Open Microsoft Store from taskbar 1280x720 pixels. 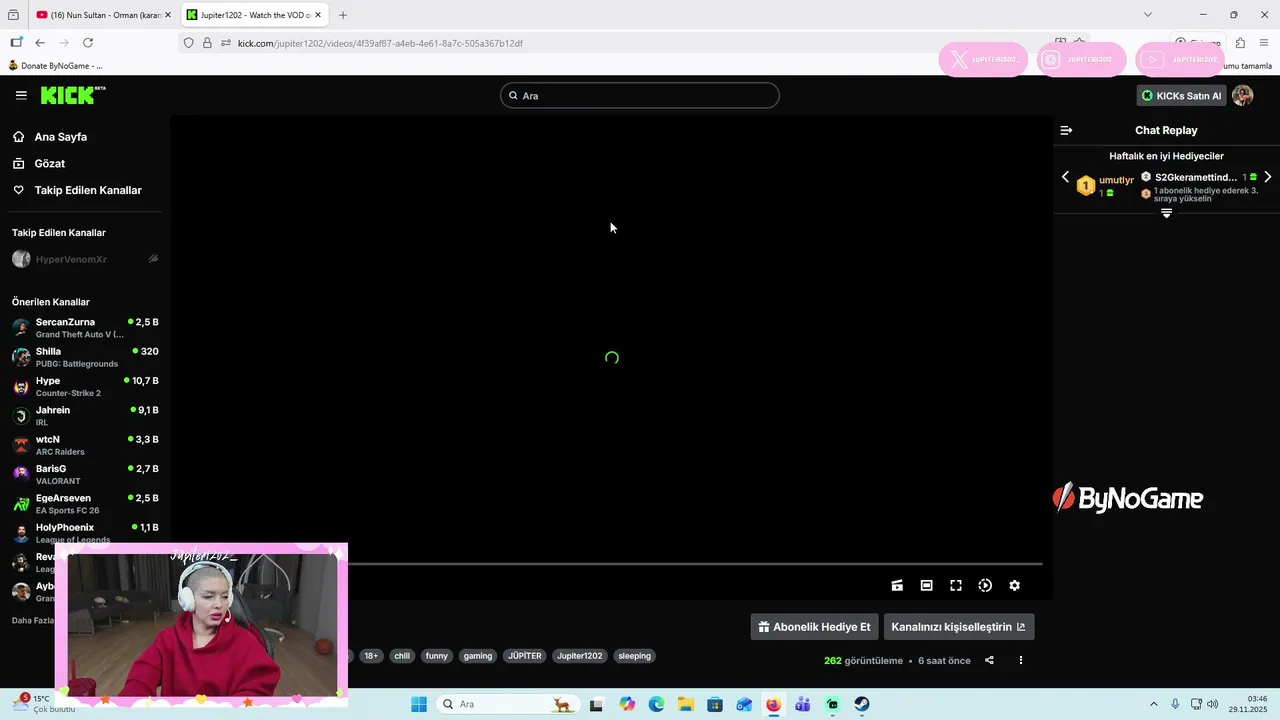pos(714,704)
